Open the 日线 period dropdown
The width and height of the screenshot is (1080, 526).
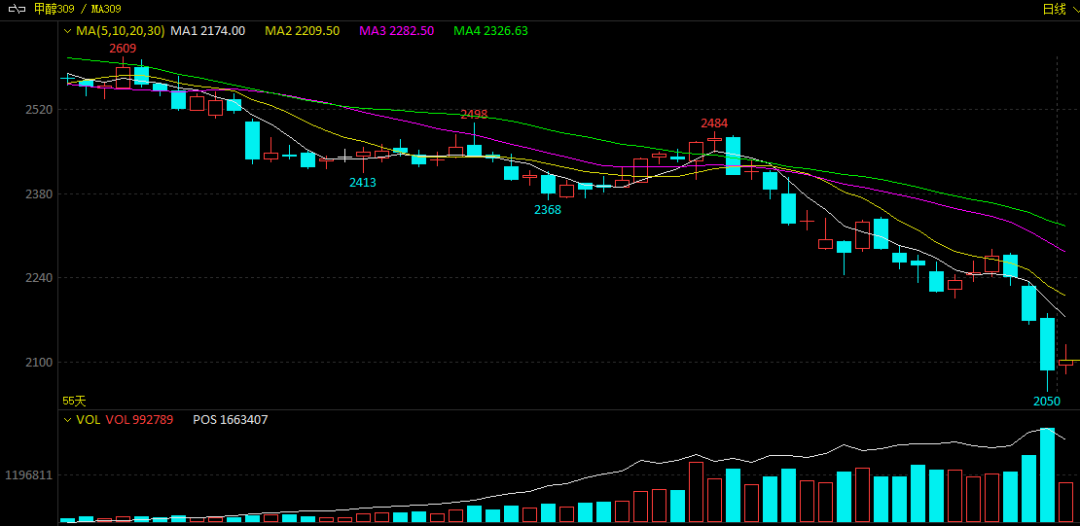pos(1059,9)
